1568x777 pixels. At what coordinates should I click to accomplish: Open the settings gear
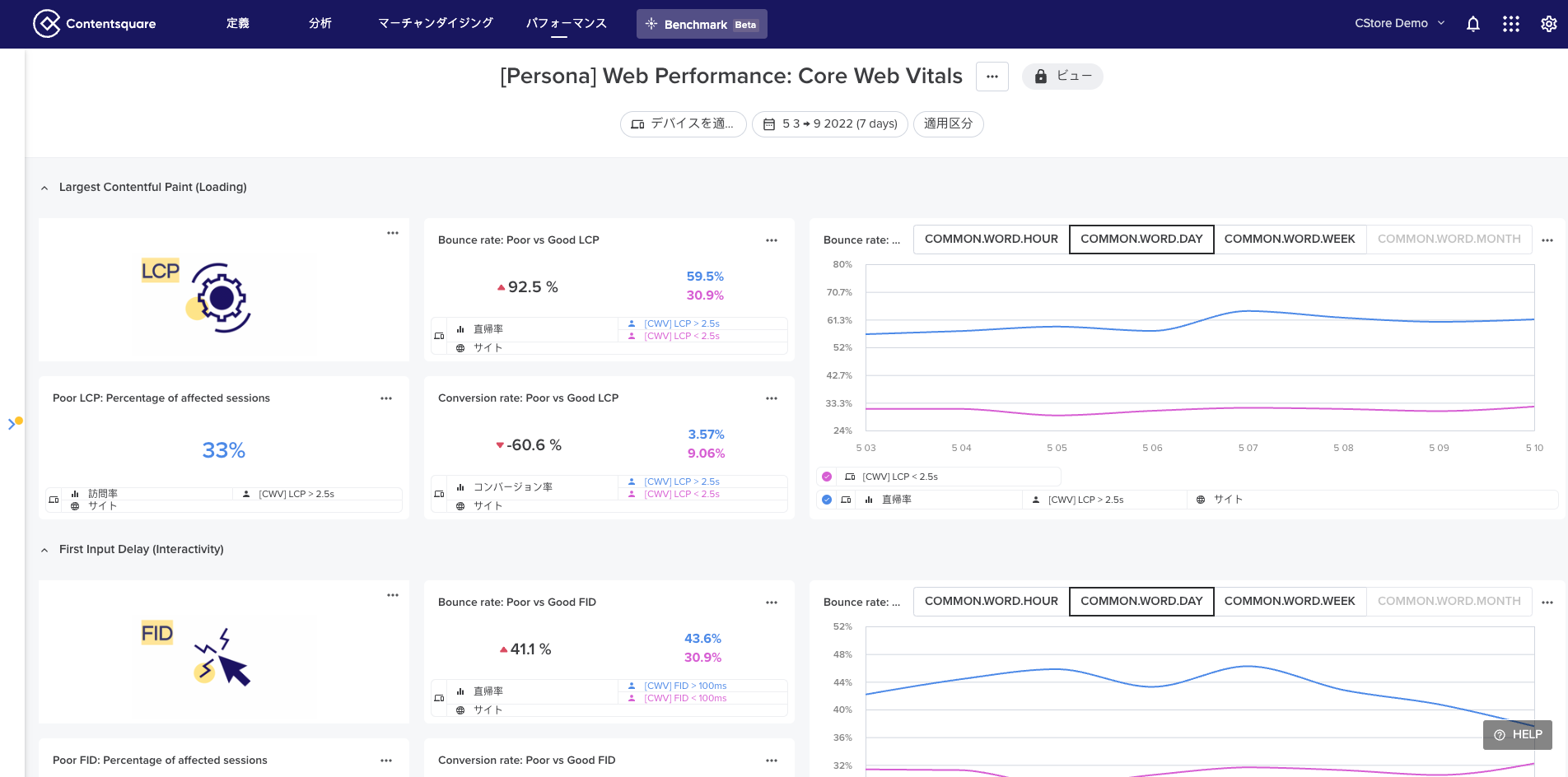pos(1548,24)
